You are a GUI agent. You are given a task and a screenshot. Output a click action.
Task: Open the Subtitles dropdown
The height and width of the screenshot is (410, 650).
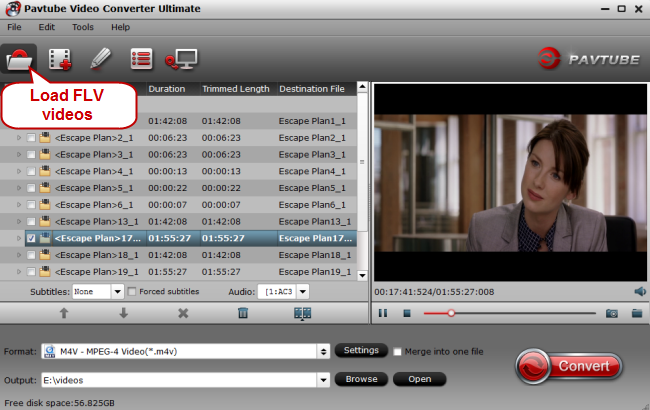[x=117, y=291]
